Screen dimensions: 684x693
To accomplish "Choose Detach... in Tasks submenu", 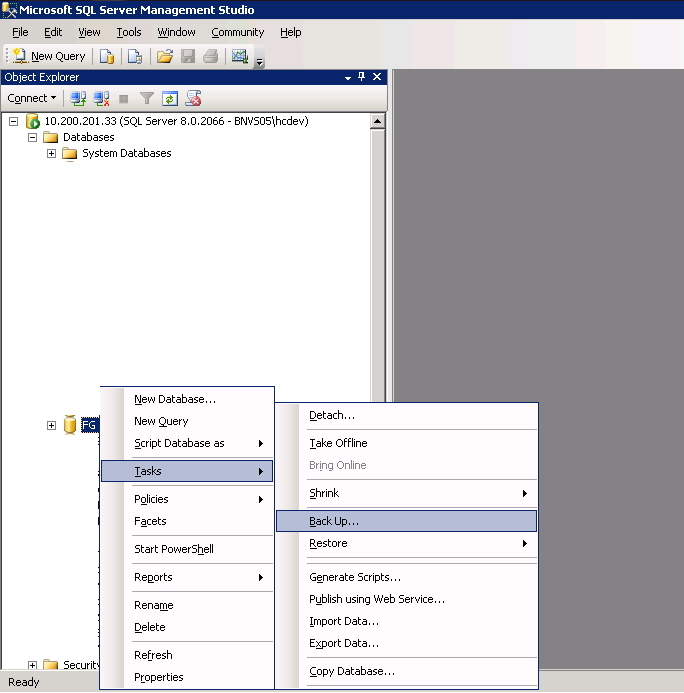I will point(407,415).
